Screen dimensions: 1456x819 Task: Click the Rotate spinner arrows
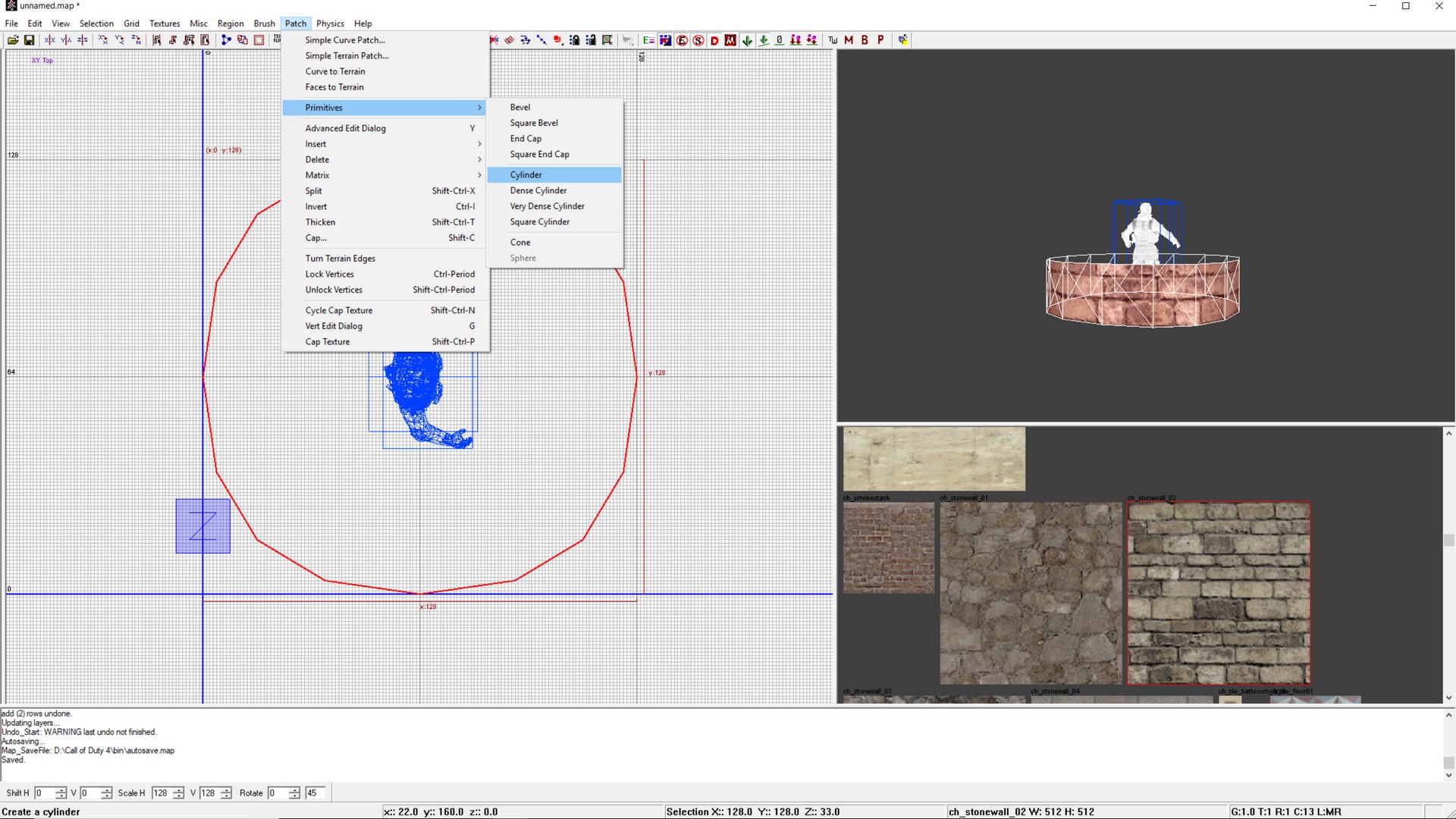click(294, 793)
